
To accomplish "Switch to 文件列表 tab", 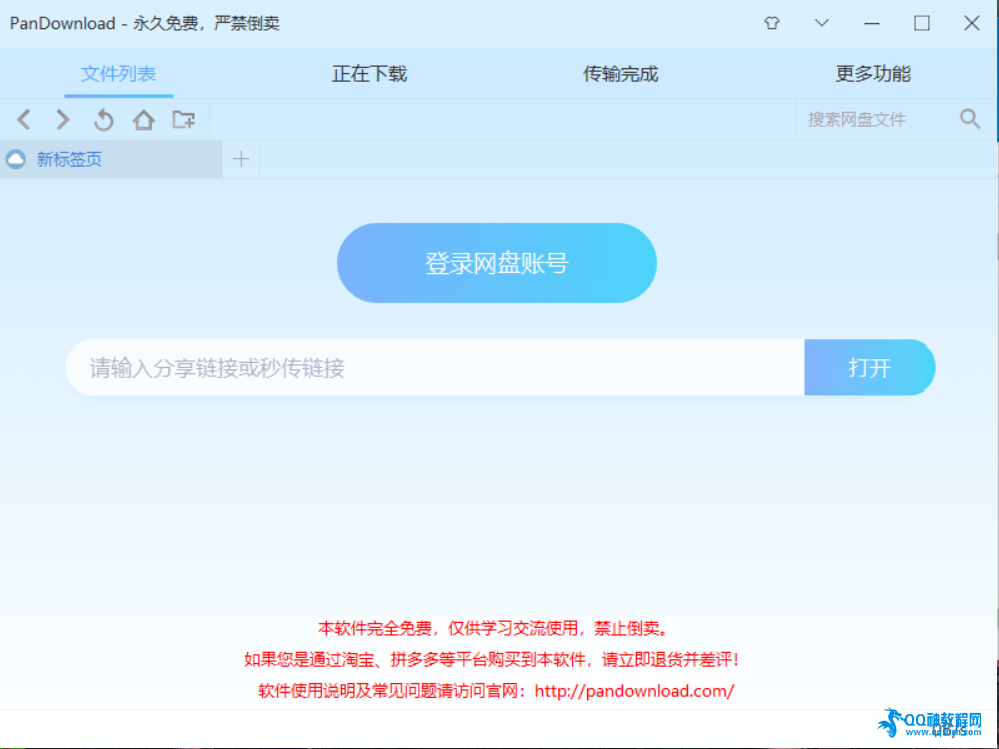I will [119, 74].
